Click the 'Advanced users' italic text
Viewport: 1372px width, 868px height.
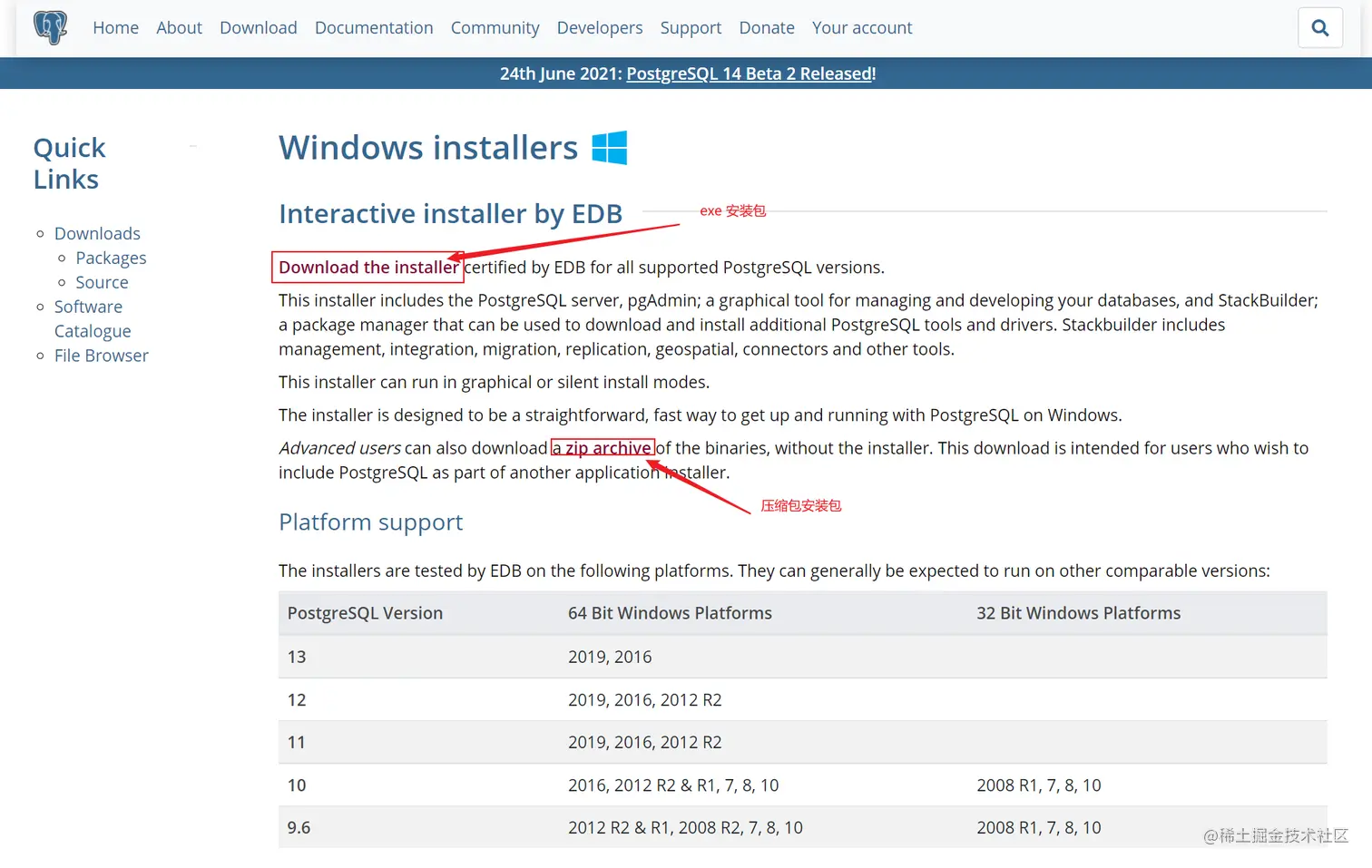[339, 448]
